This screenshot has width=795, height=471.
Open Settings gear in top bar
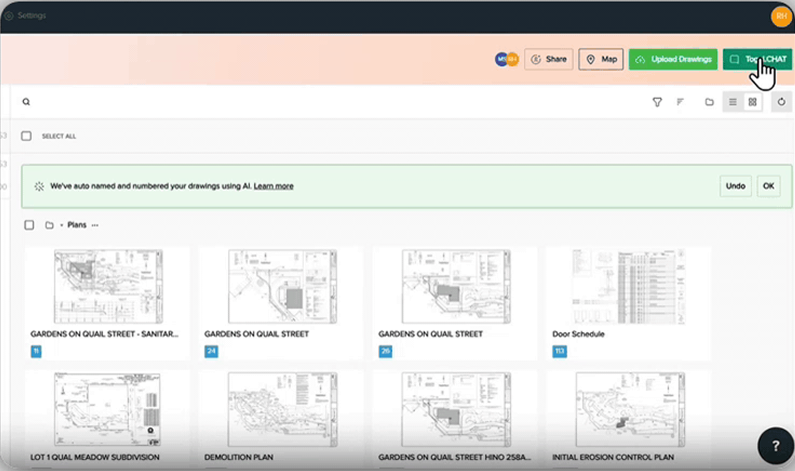[x=9, y=16]
